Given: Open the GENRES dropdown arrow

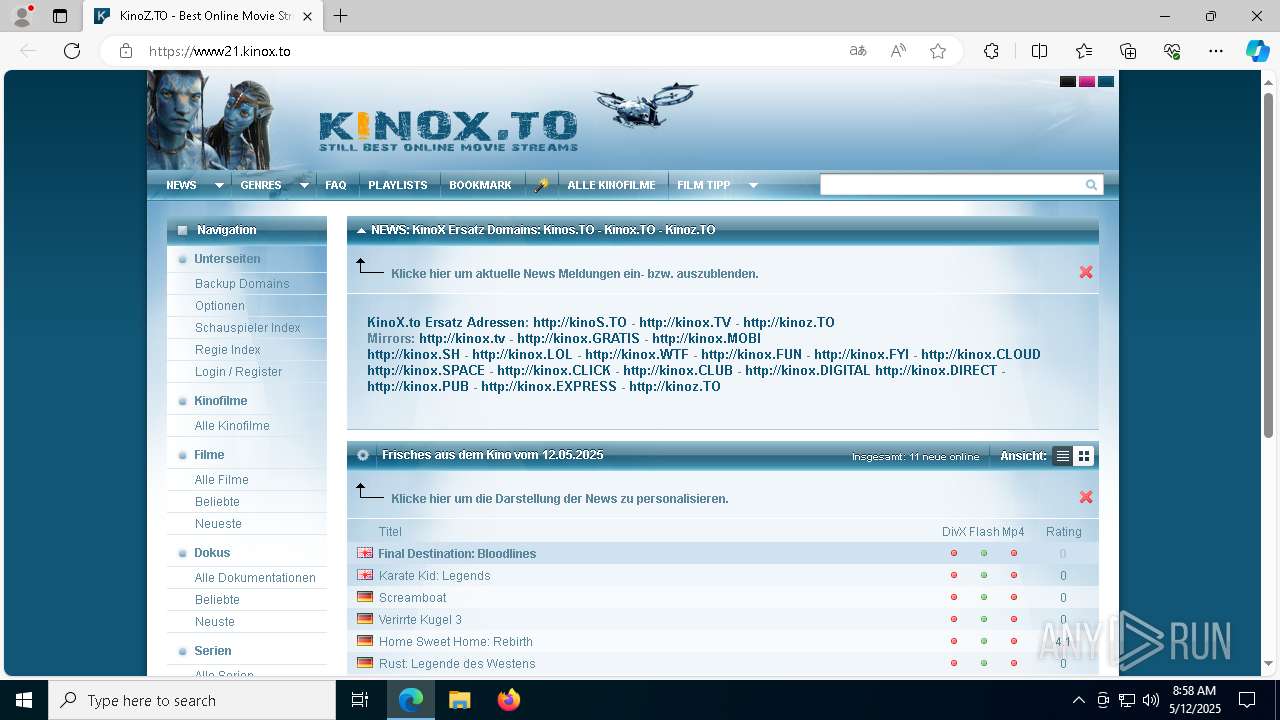Looking at the screenshot, I should click(304, 185).
